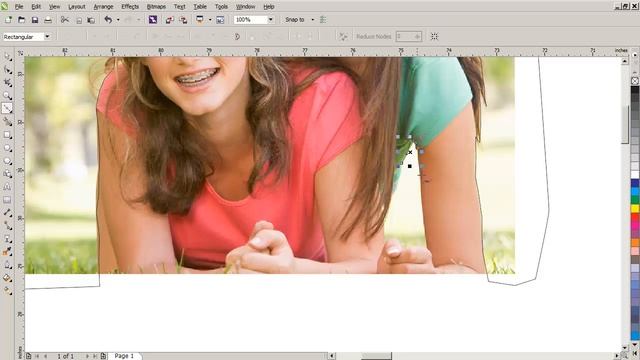Expand the Undo history dropdown arrow
The image size is (640, 360).
click(x=118, y=20)
